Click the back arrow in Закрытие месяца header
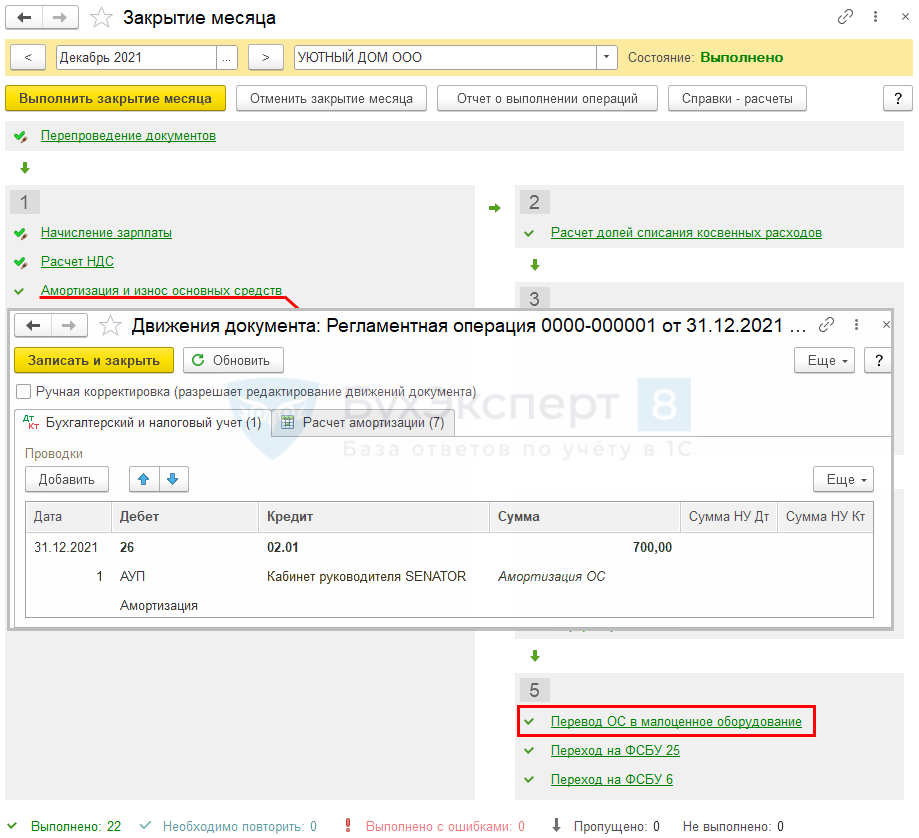The width and height of the screenshot is (919, 838). [25, 18]
